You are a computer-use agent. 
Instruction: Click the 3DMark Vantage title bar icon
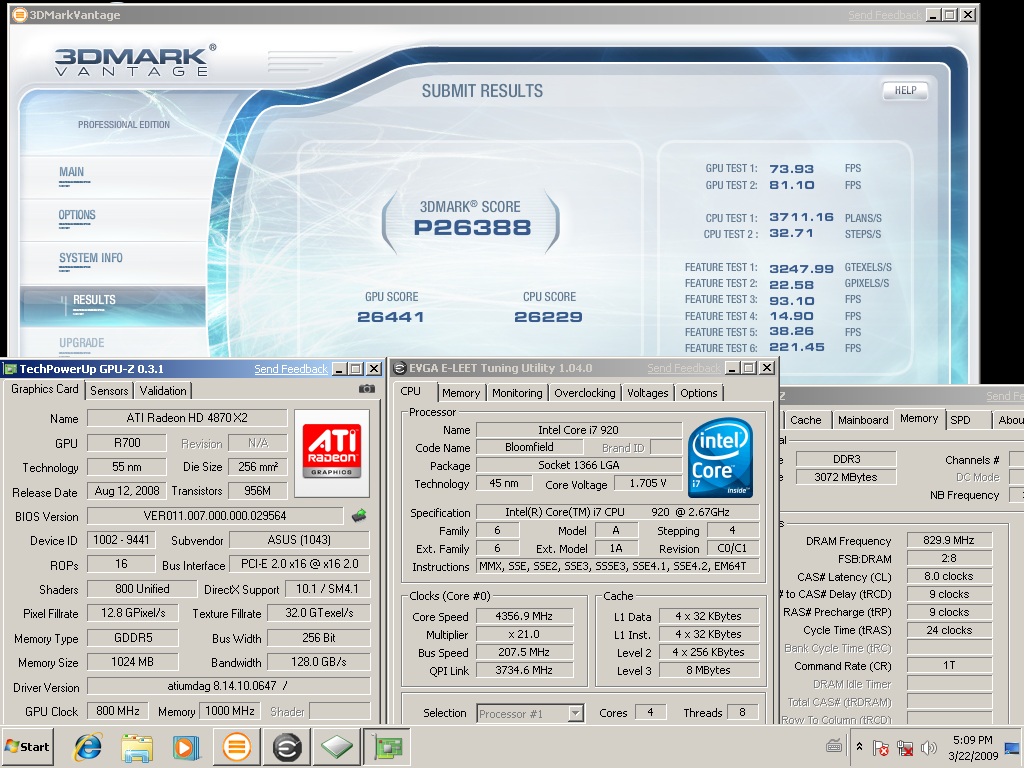20,14
